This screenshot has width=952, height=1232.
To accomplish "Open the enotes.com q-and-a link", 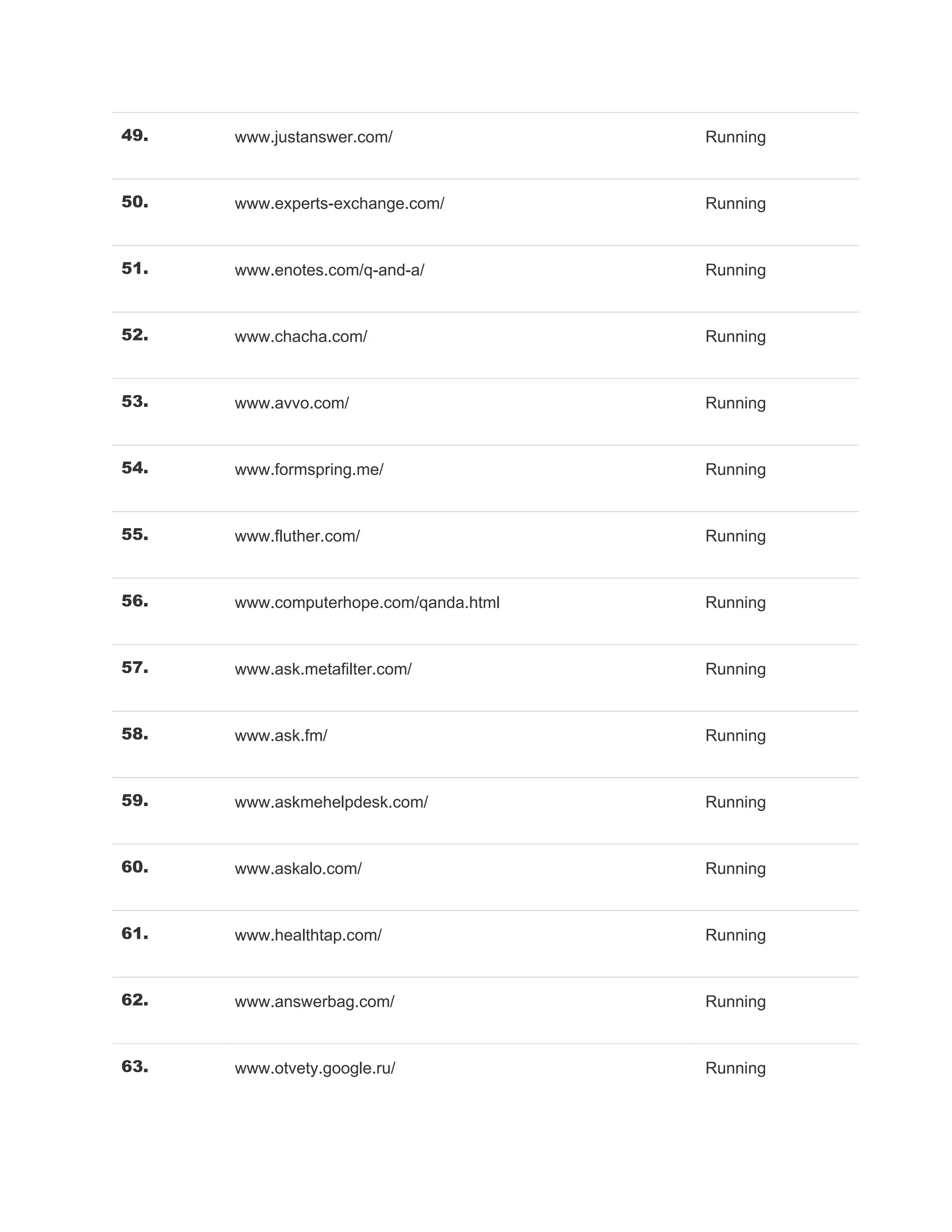I will (x=330, y=270).
